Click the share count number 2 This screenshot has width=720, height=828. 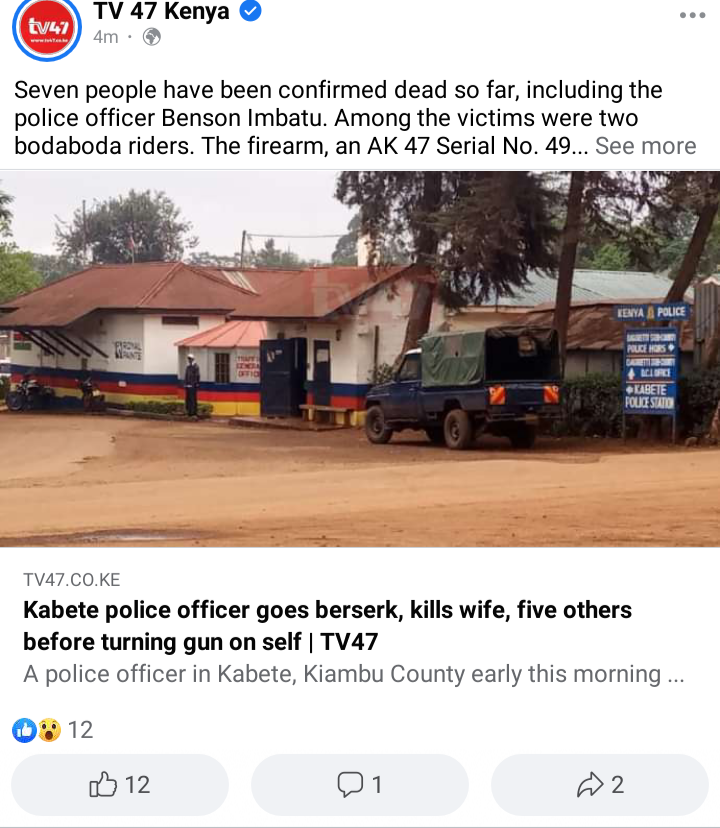pyautogui.click(x=618, y=785)
